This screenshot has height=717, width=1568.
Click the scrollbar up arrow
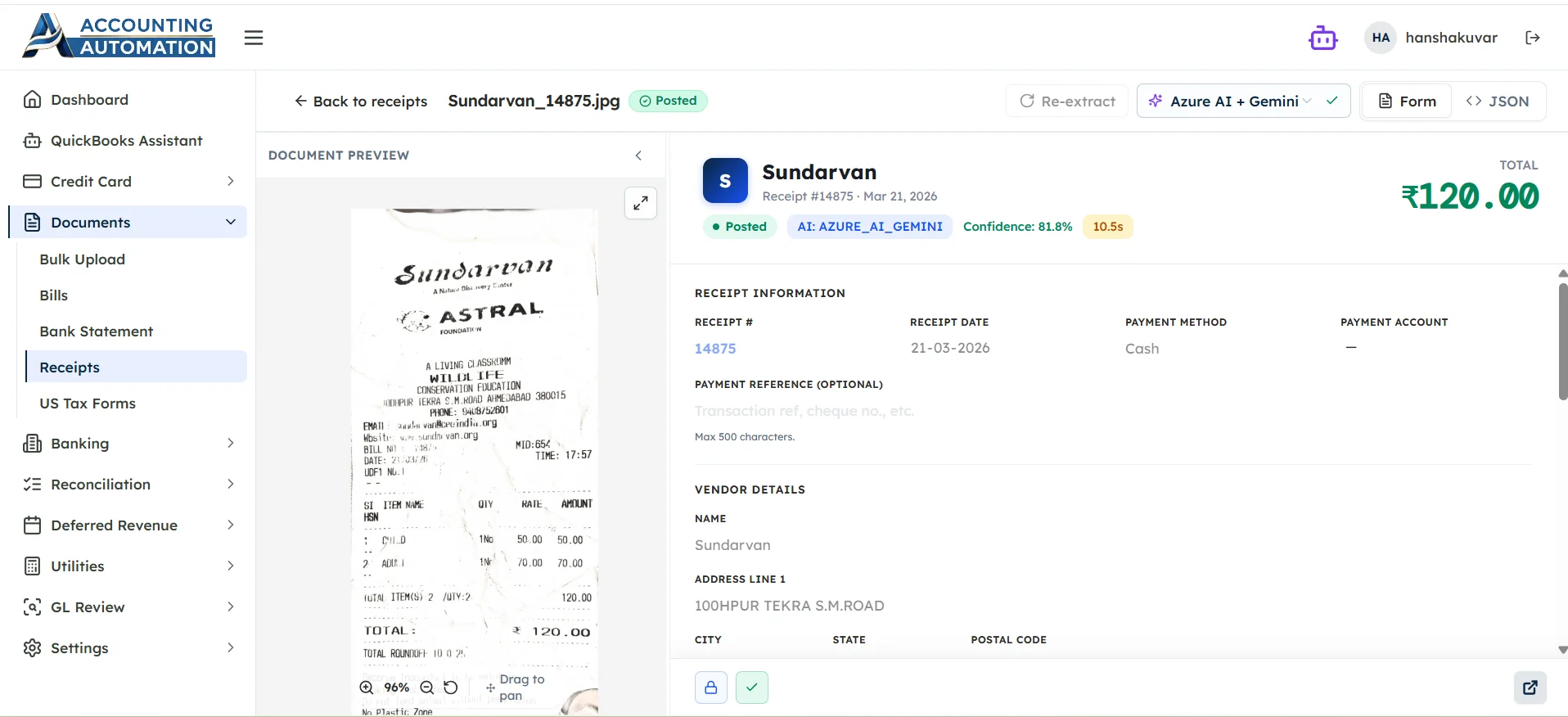tap(1563, 273)
